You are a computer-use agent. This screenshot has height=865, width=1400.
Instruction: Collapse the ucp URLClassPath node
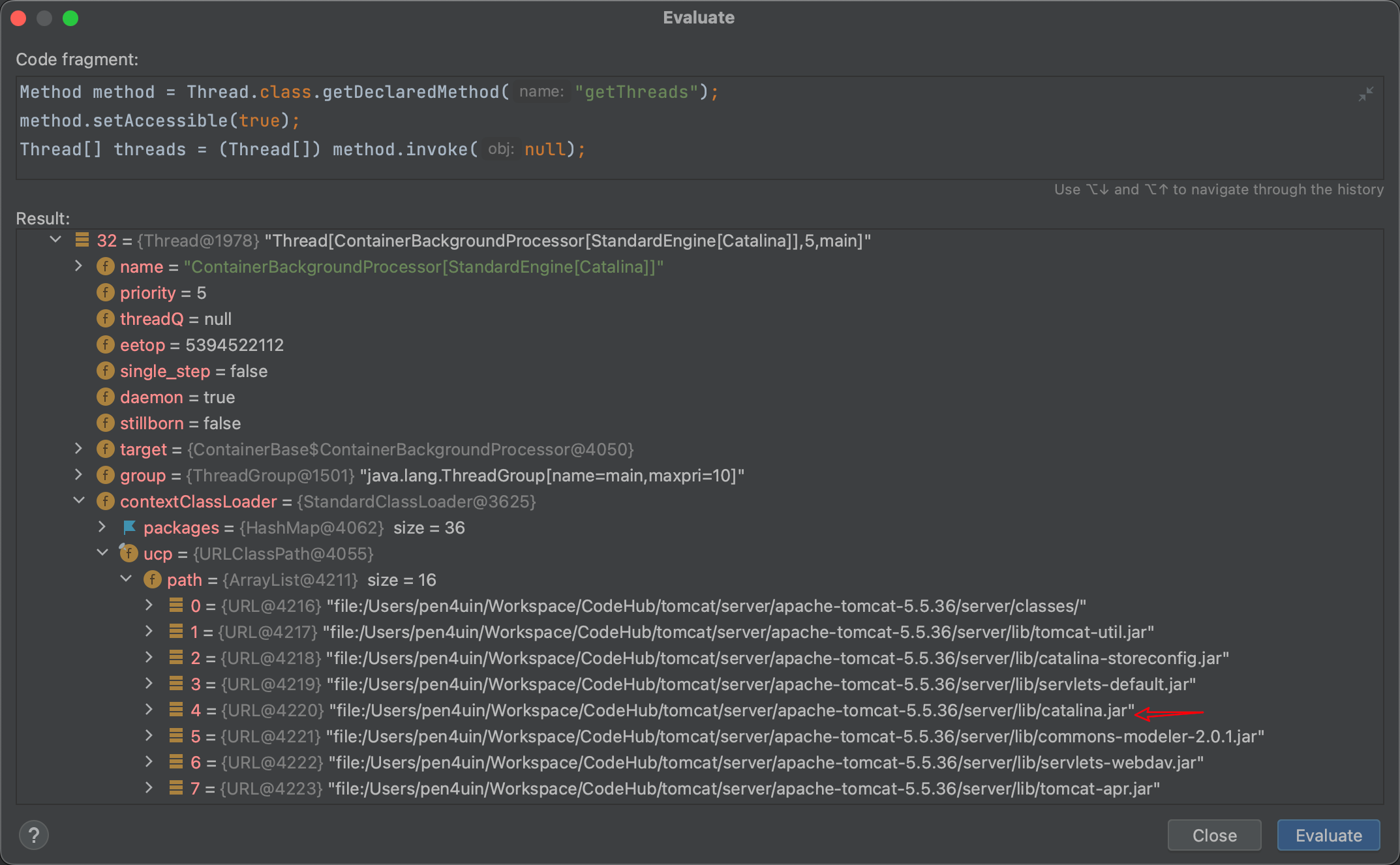click(102, 553)
